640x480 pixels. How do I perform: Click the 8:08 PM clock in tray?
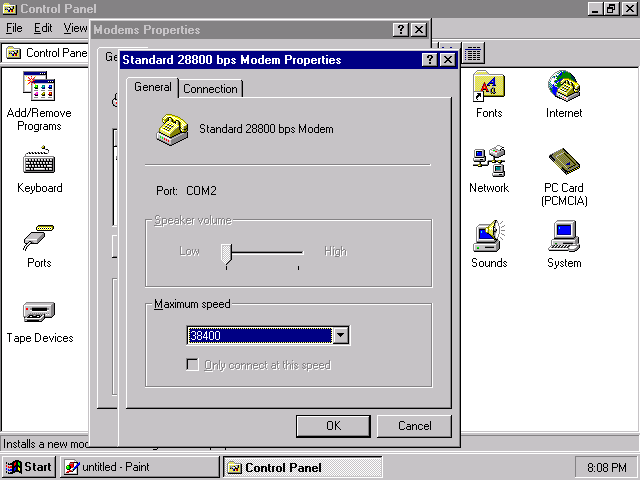coord(607,467)
